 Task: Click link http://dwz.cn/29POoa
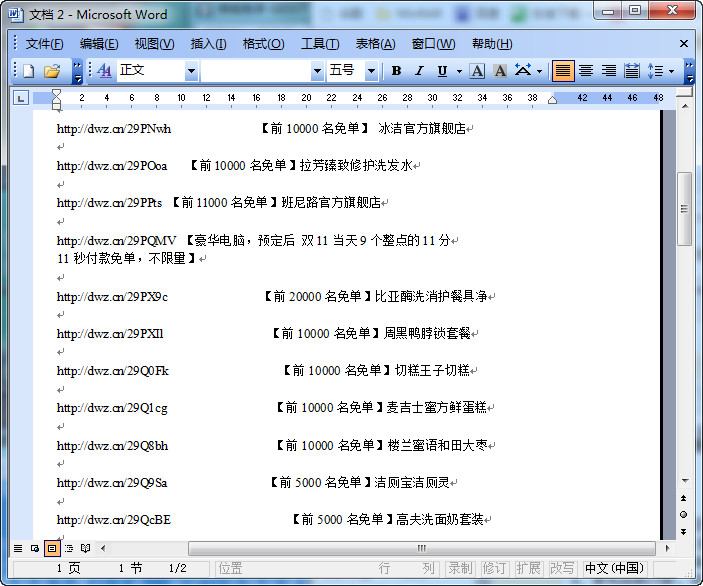112,166
